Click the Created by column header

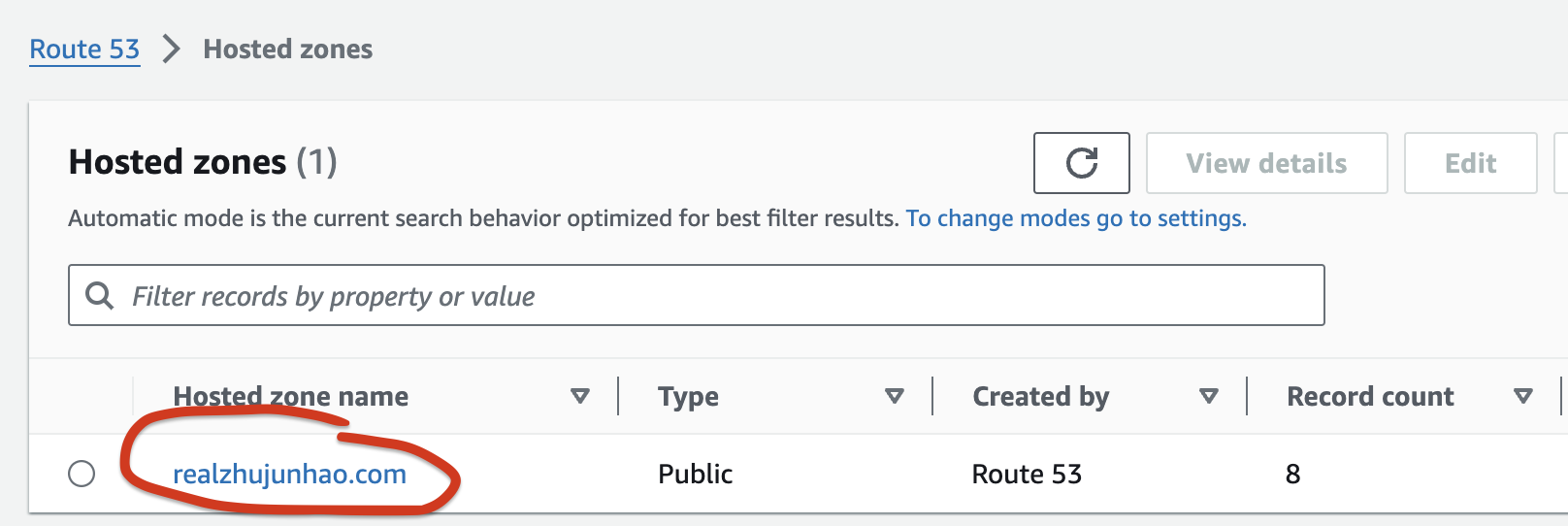click(x=1040, y=396)
